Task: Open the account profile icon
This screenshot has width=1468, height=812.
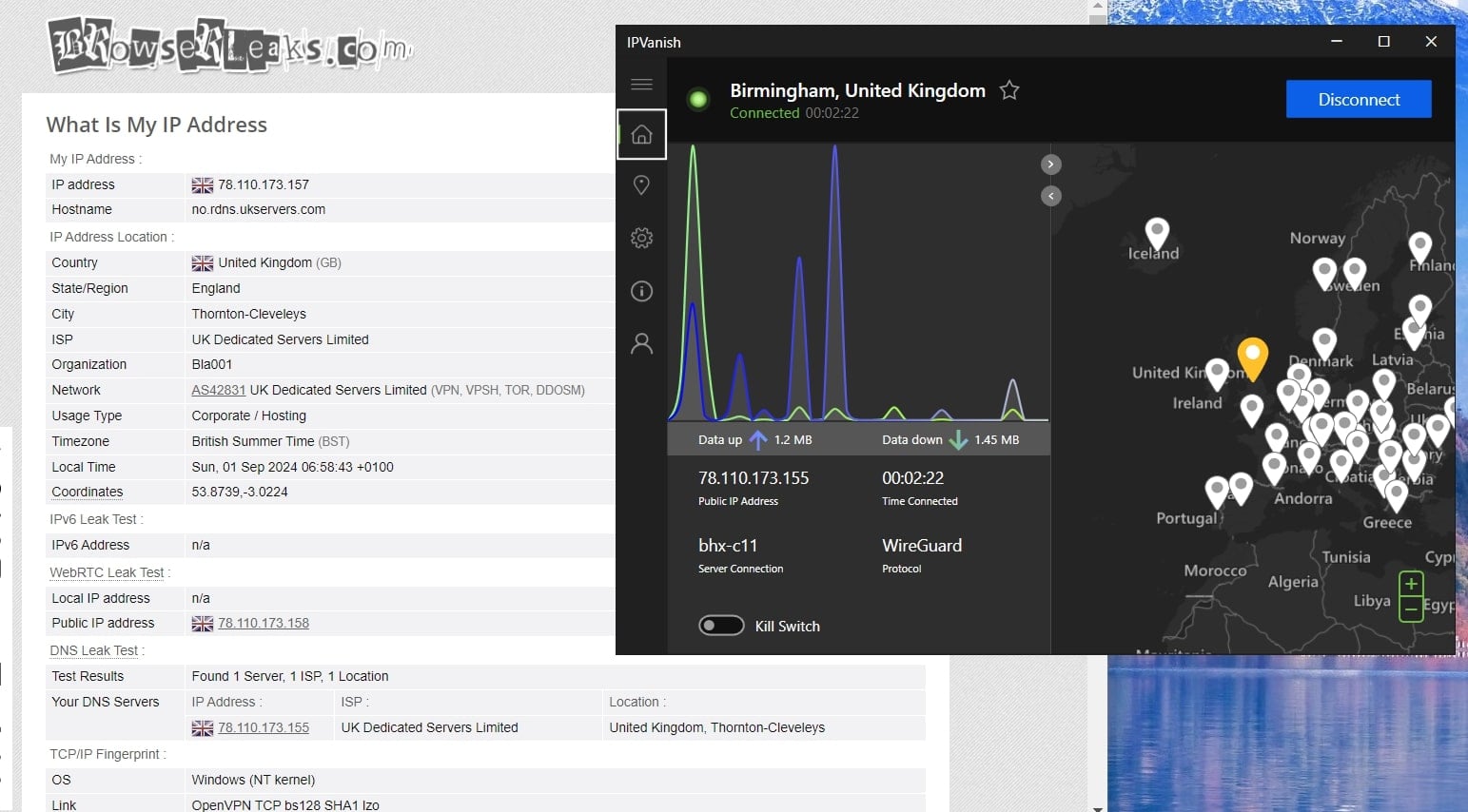Action: 641,343
